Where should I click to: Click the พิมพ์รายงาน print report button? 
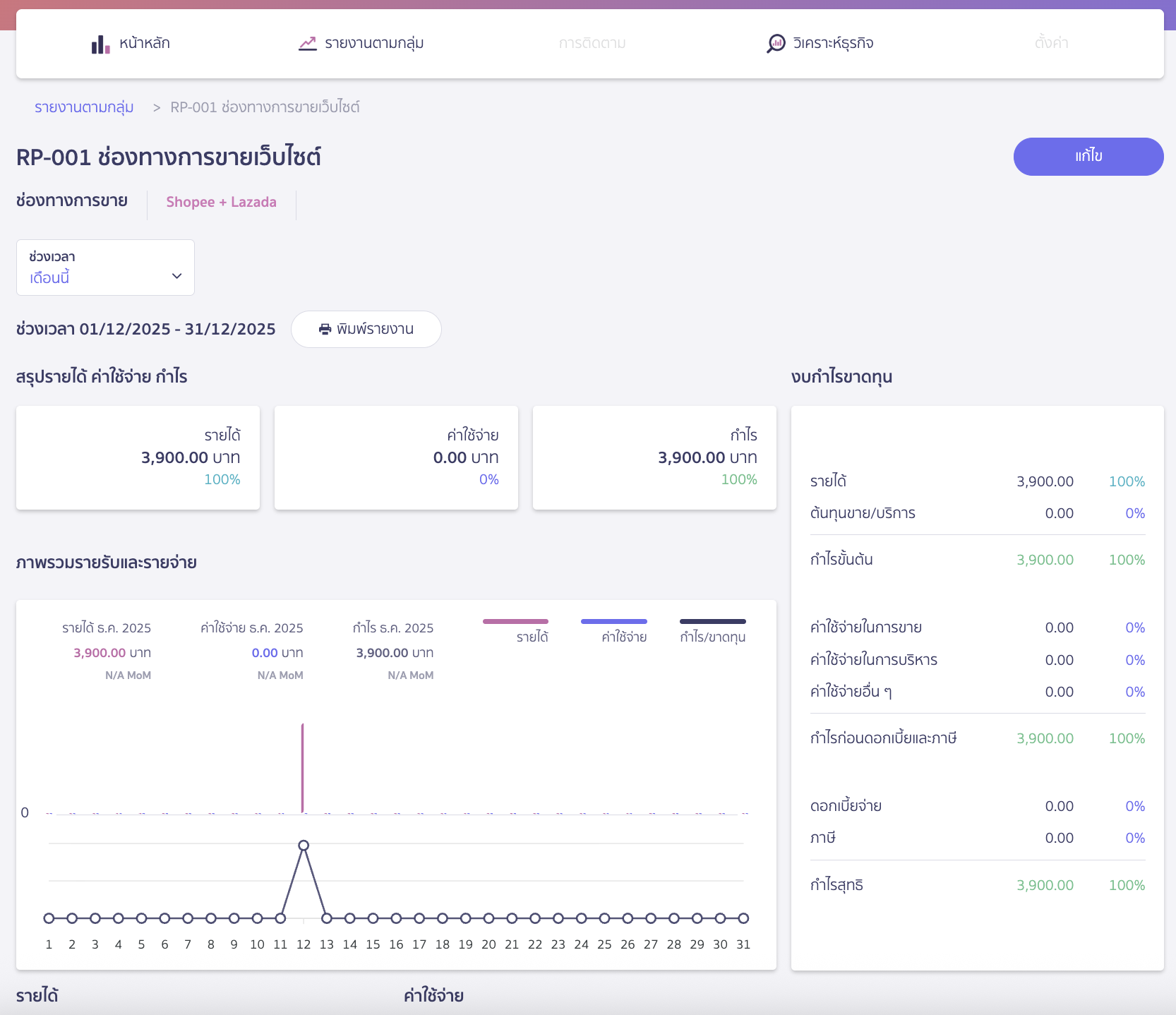pyautogui.click(x=366, y=330)
